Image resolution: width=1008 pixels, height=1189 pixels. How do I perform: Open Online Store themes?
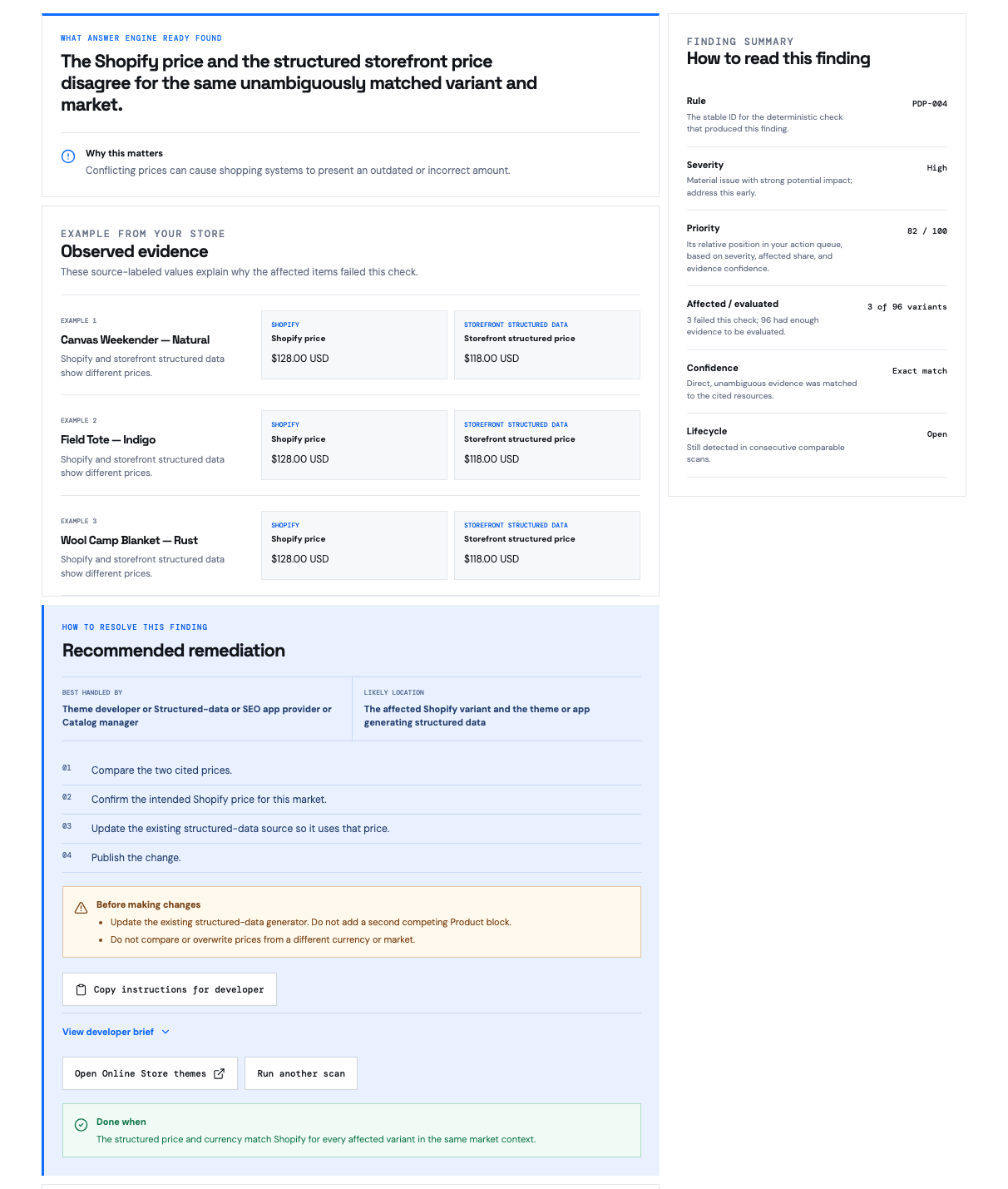coord(150,1073)
